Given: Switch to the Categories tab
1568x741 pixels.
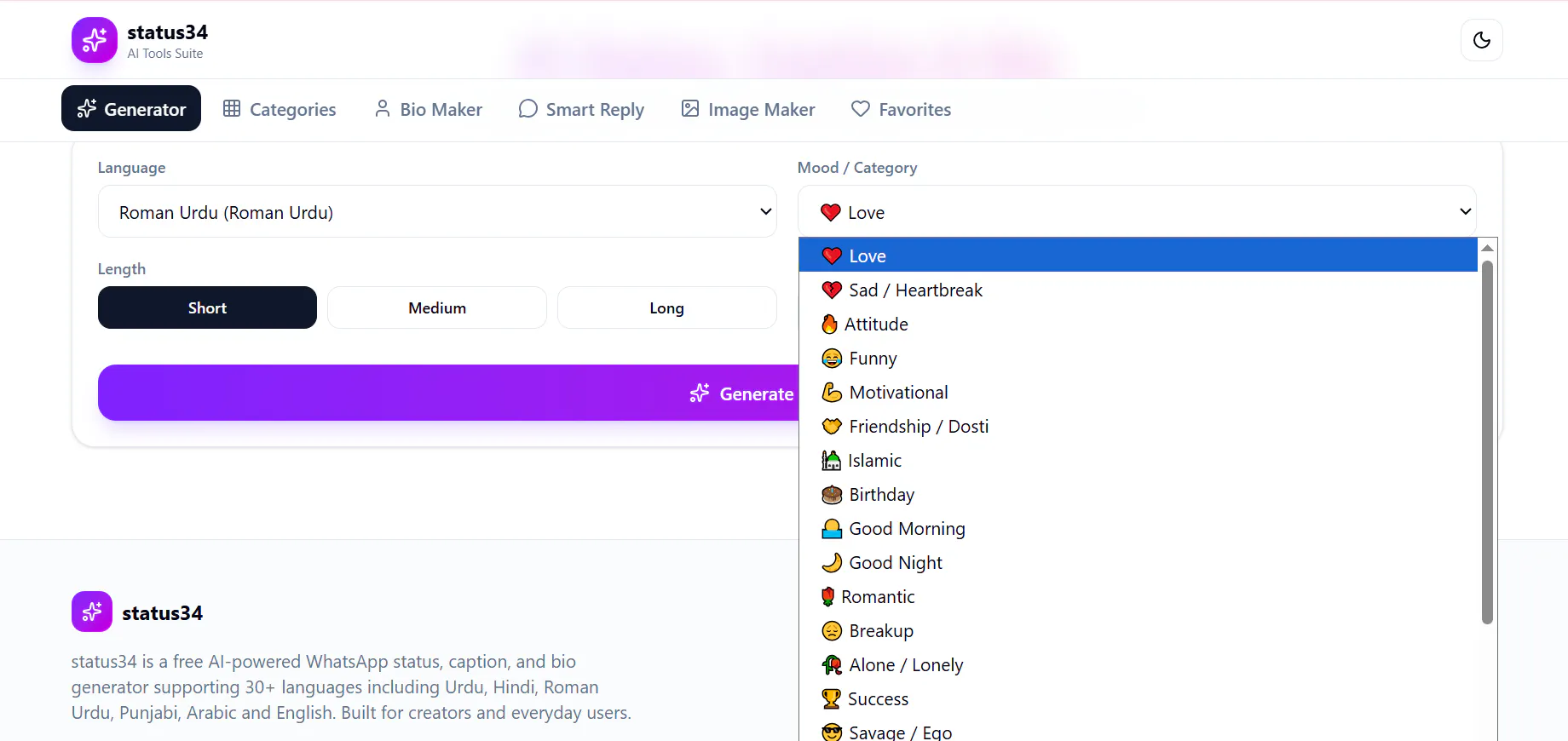Looking at the screenshot, I should click(x=280, y=109).
